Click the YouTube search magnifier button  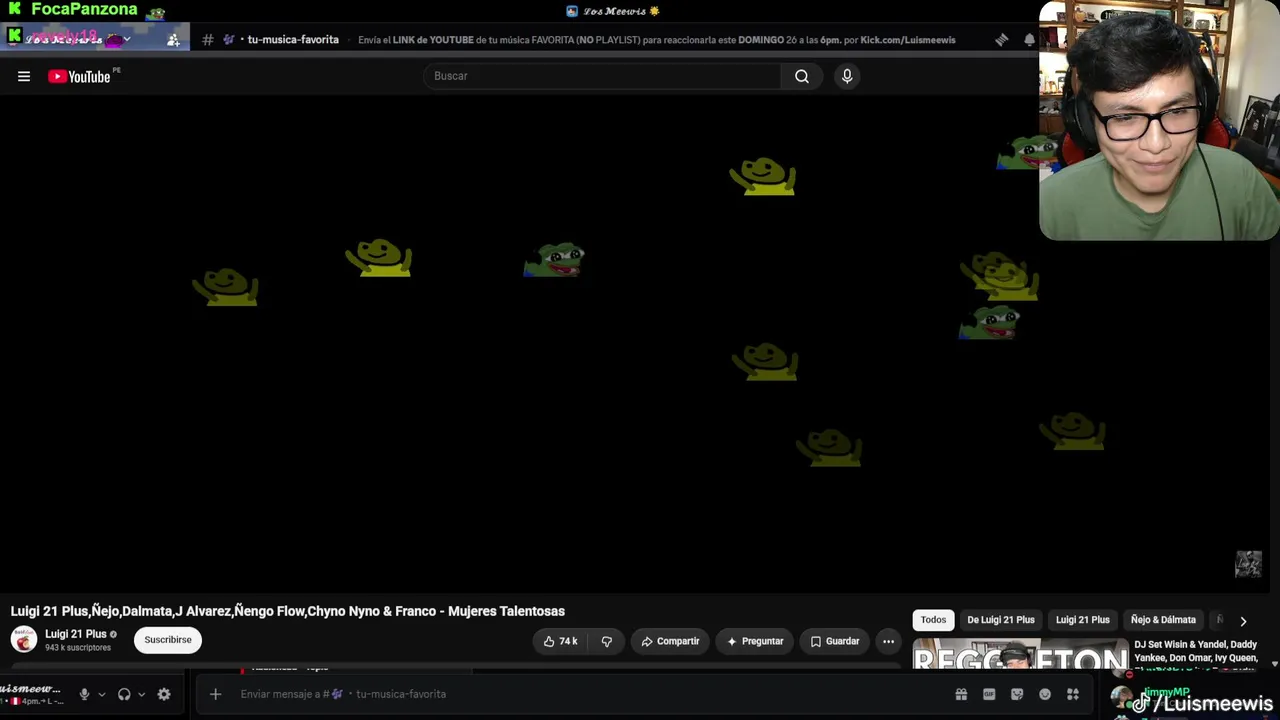pyautogui.click(x=802, y=76)
